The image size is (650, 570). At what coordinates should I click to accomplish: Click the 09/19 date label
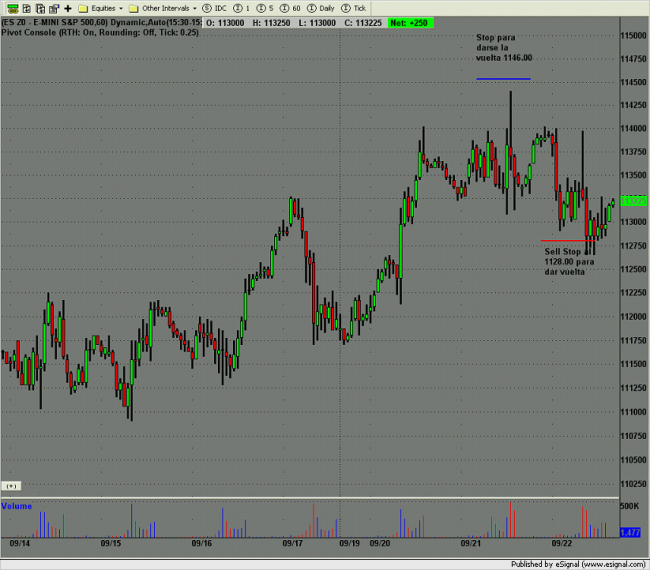coord(349,543)
